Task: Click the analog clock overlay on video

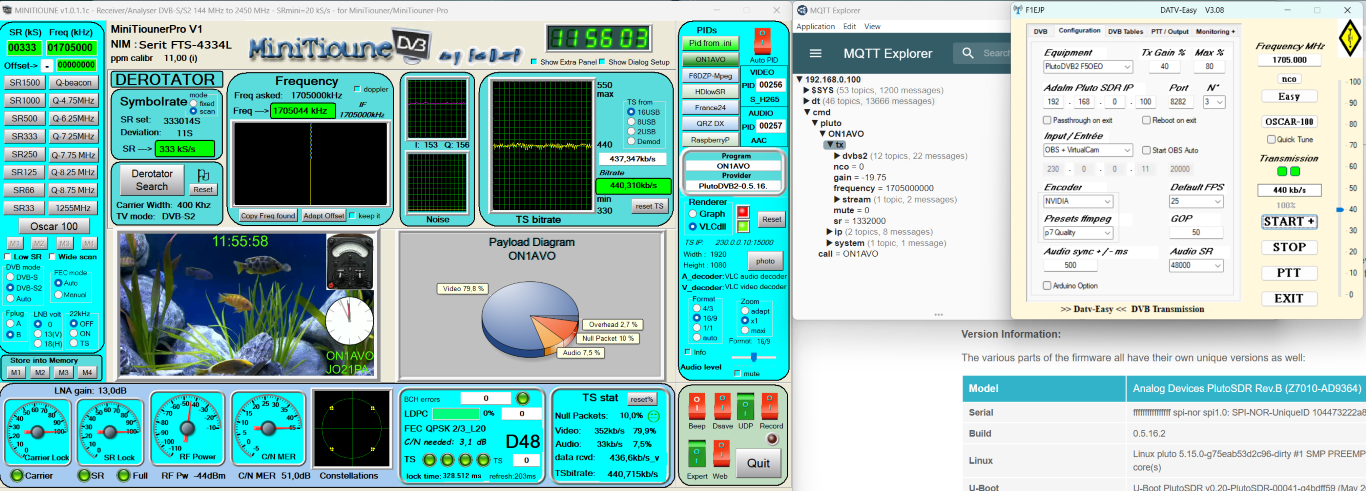Action: click(347, 321)
